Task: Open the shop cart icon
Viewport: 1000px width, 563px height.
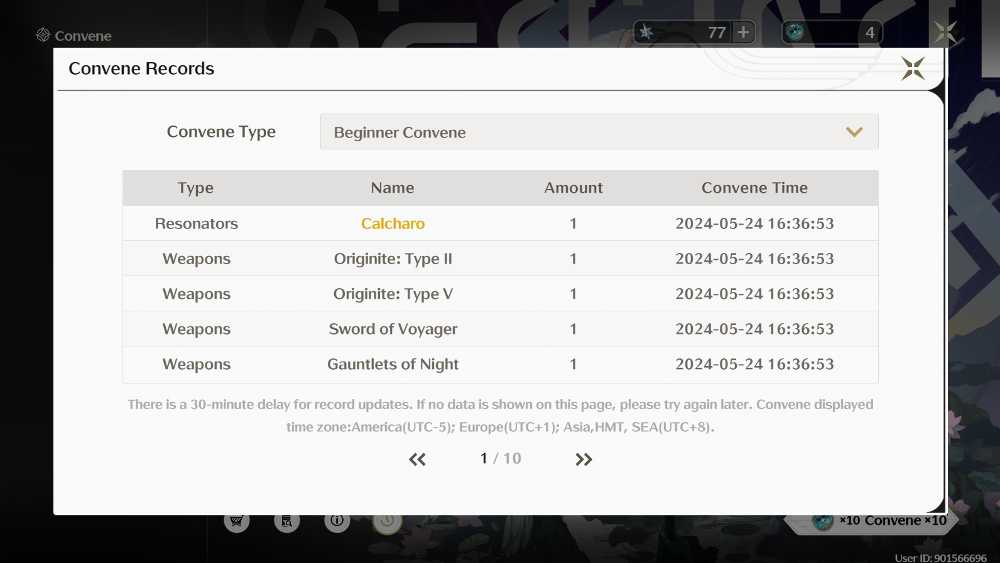Action: 237,522
